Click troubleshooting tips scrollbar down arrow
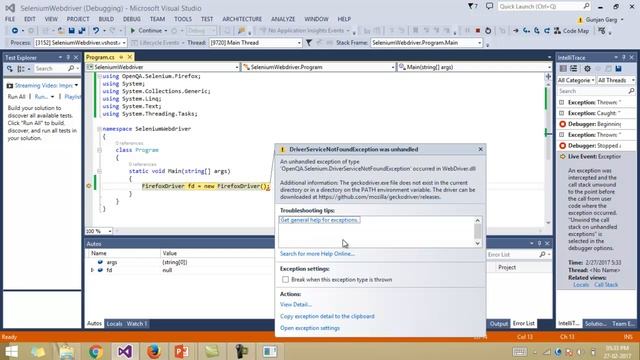Screen dimensions: 640x360 pos(478,244)
